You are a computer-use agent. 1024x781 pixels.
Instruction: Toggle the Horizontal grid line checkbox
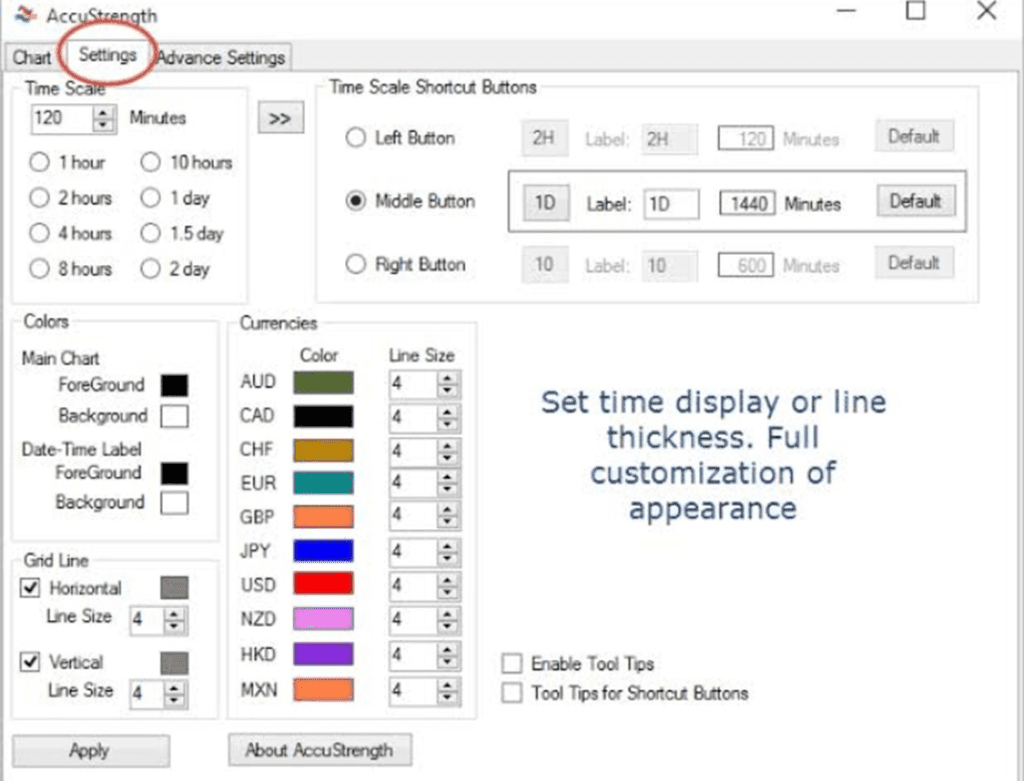(x=30, y=588)
